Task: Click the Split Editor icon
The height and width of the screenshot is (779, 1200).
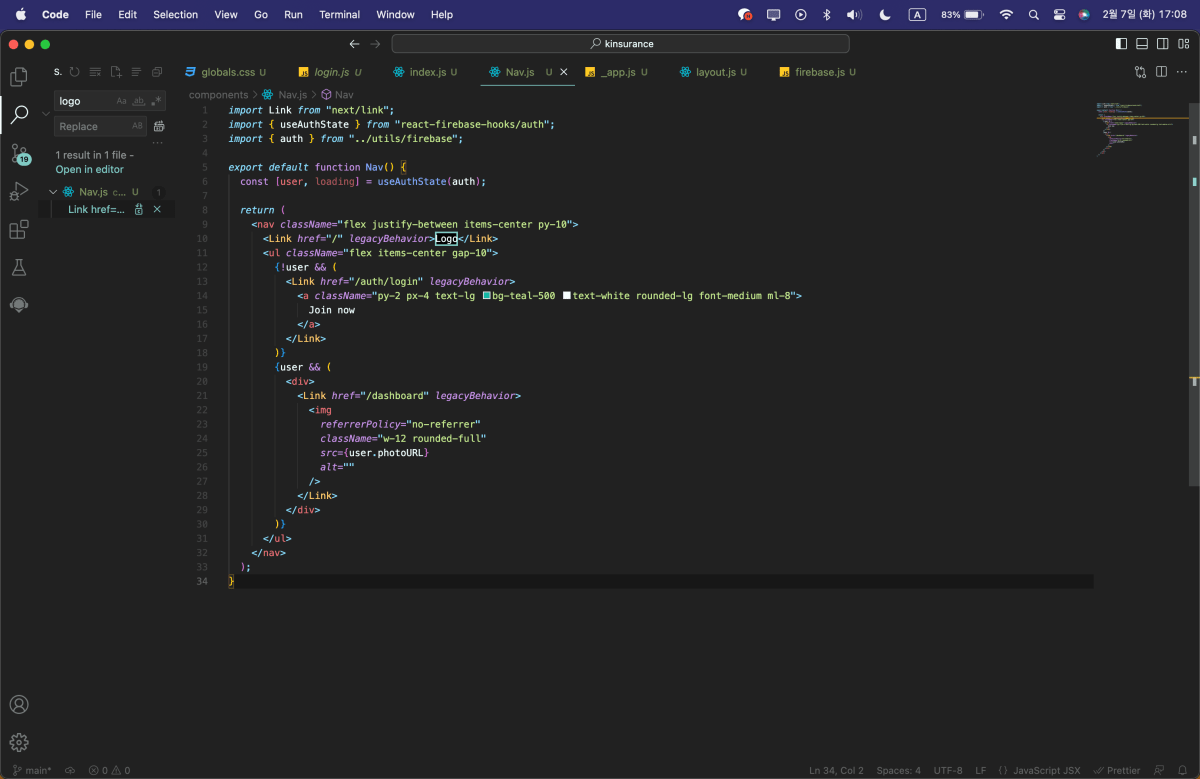Action: click(1160, 72)
